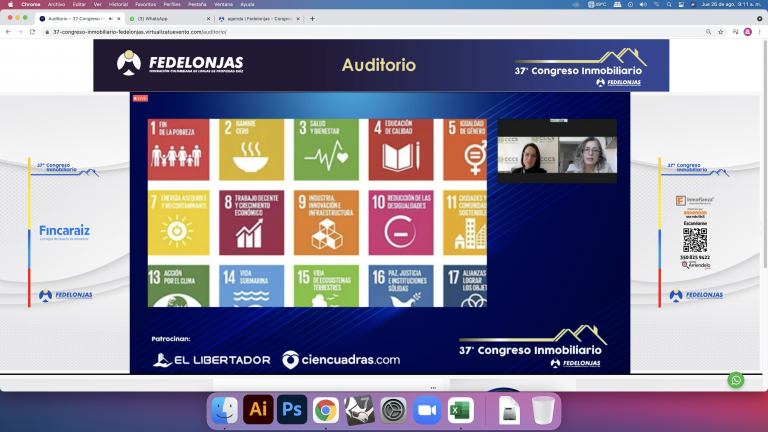
Task: Open Control Center in menu bar
Action: (x=681, y=4)
